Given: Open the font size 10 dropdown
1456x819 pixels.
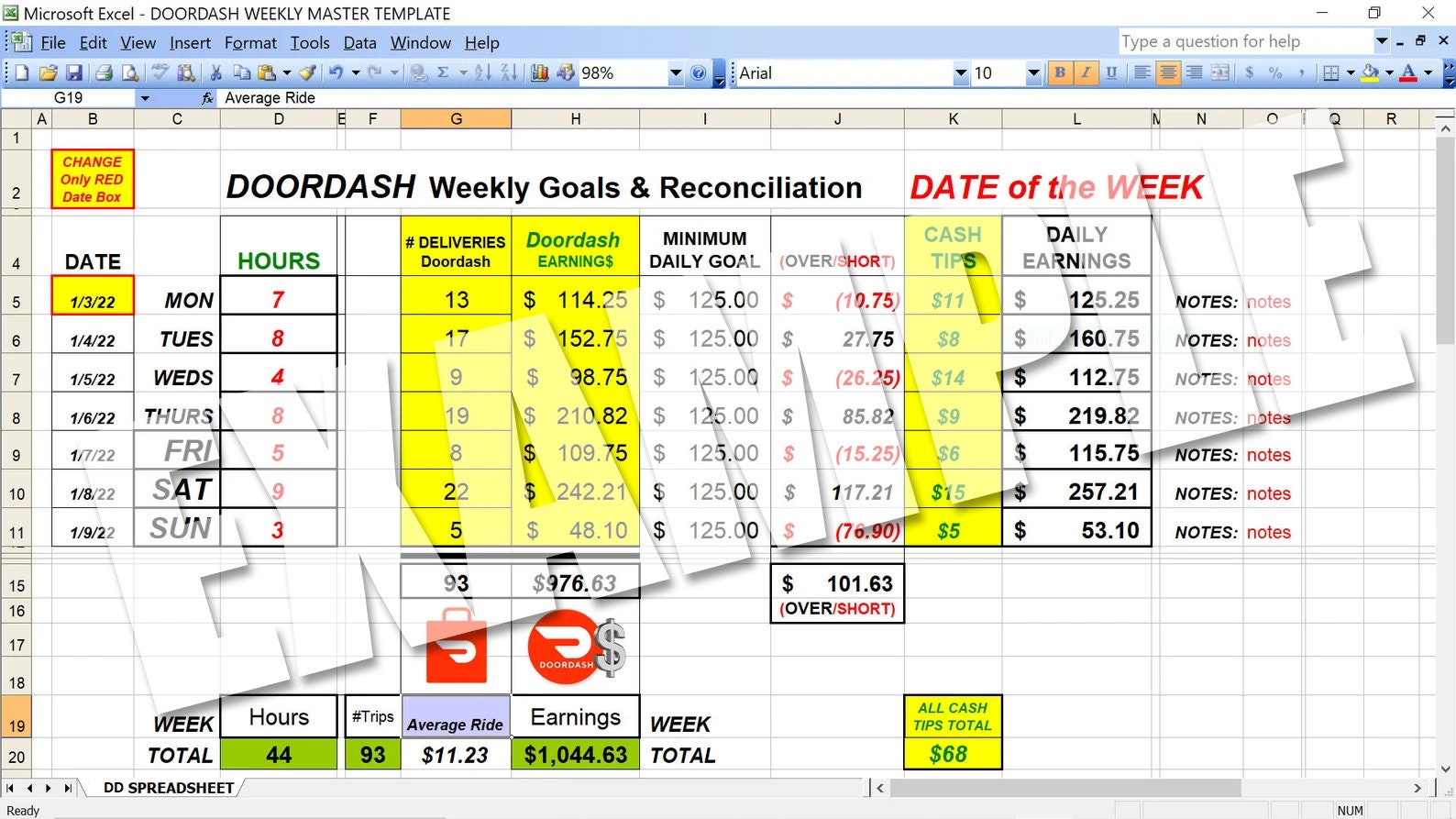Looking at the screenshot, I should point(1033,72).
